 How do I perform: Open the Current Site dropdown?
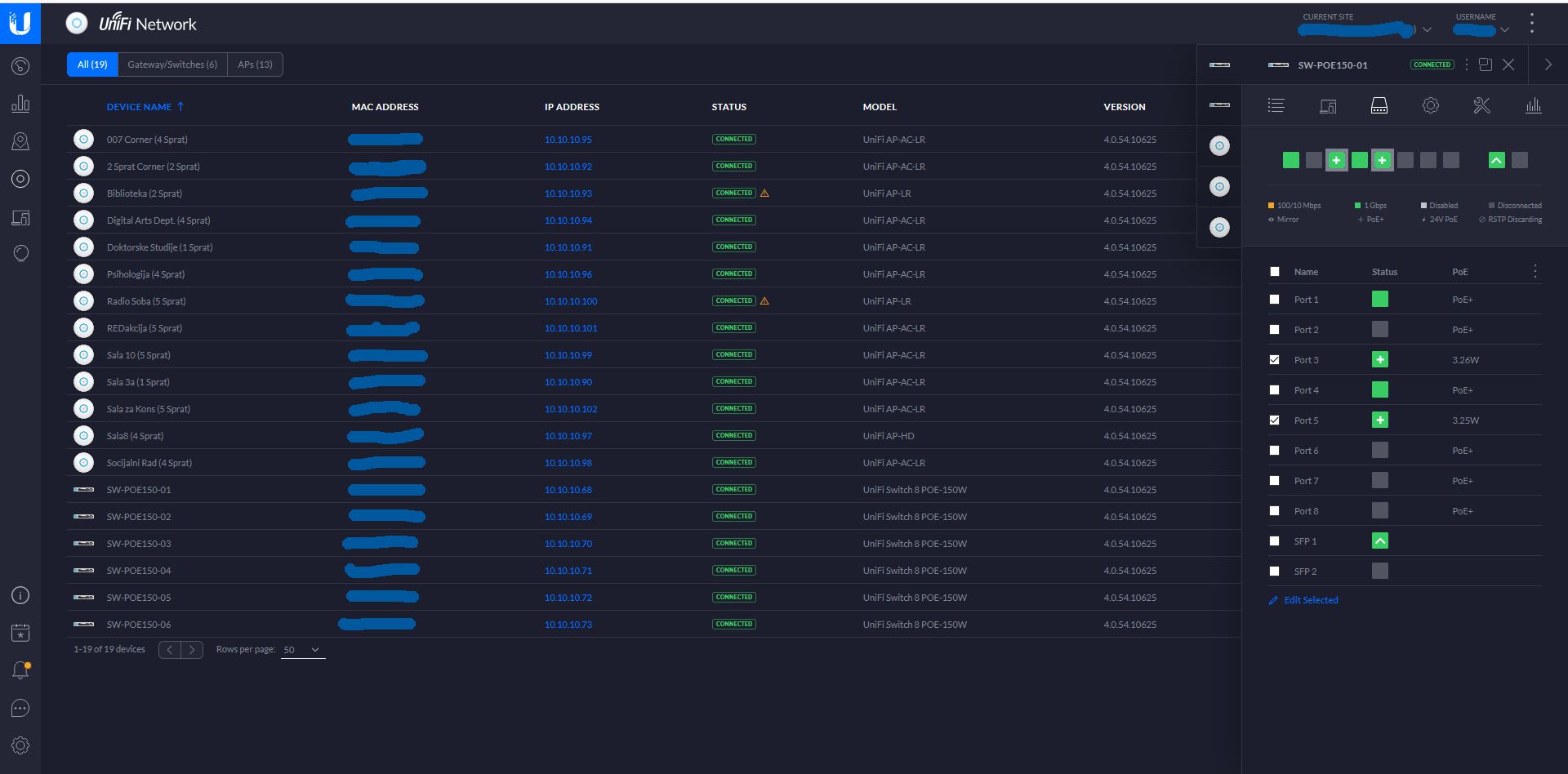(x=1364, y=29)
